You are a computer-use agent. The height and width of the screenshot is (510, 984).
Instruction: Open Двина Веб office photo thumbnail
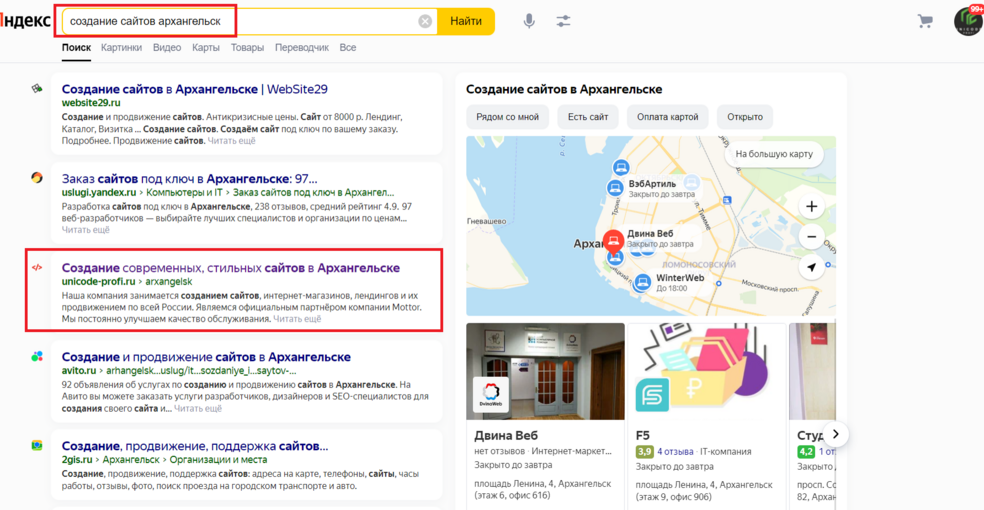[545, 371]
